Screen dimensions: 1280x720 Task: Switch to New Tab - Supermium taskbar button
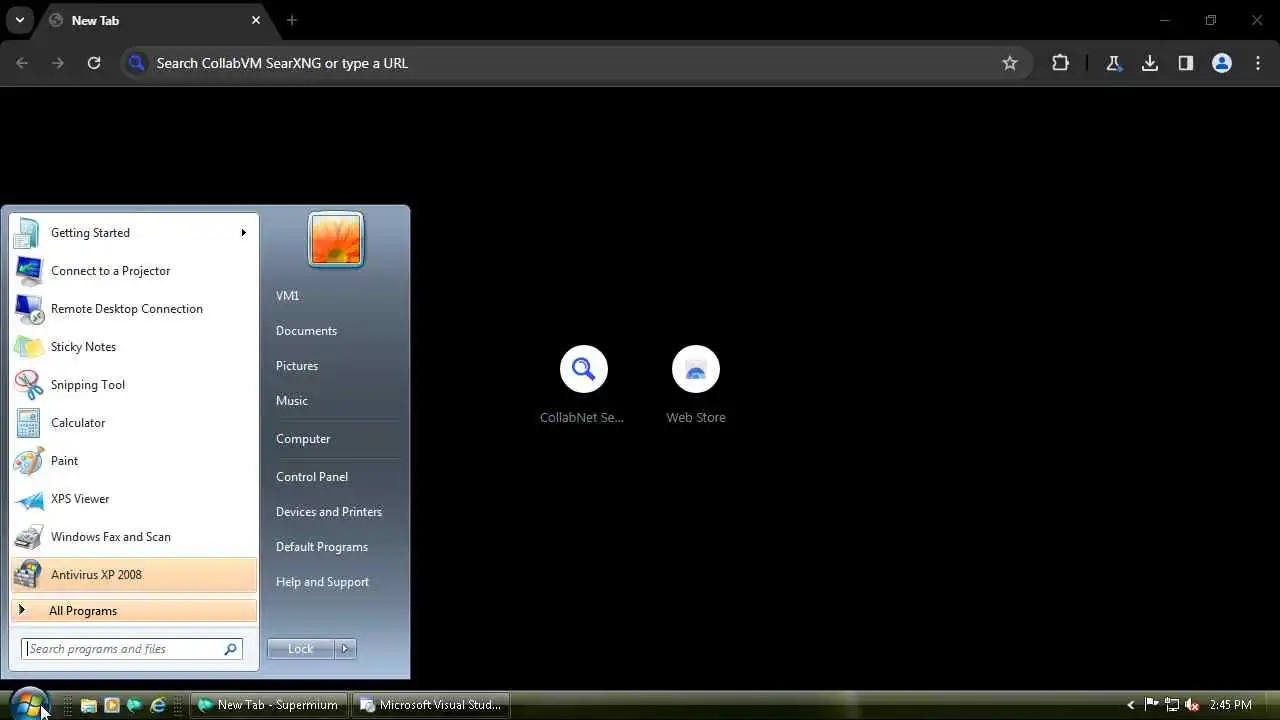point(269,705)
